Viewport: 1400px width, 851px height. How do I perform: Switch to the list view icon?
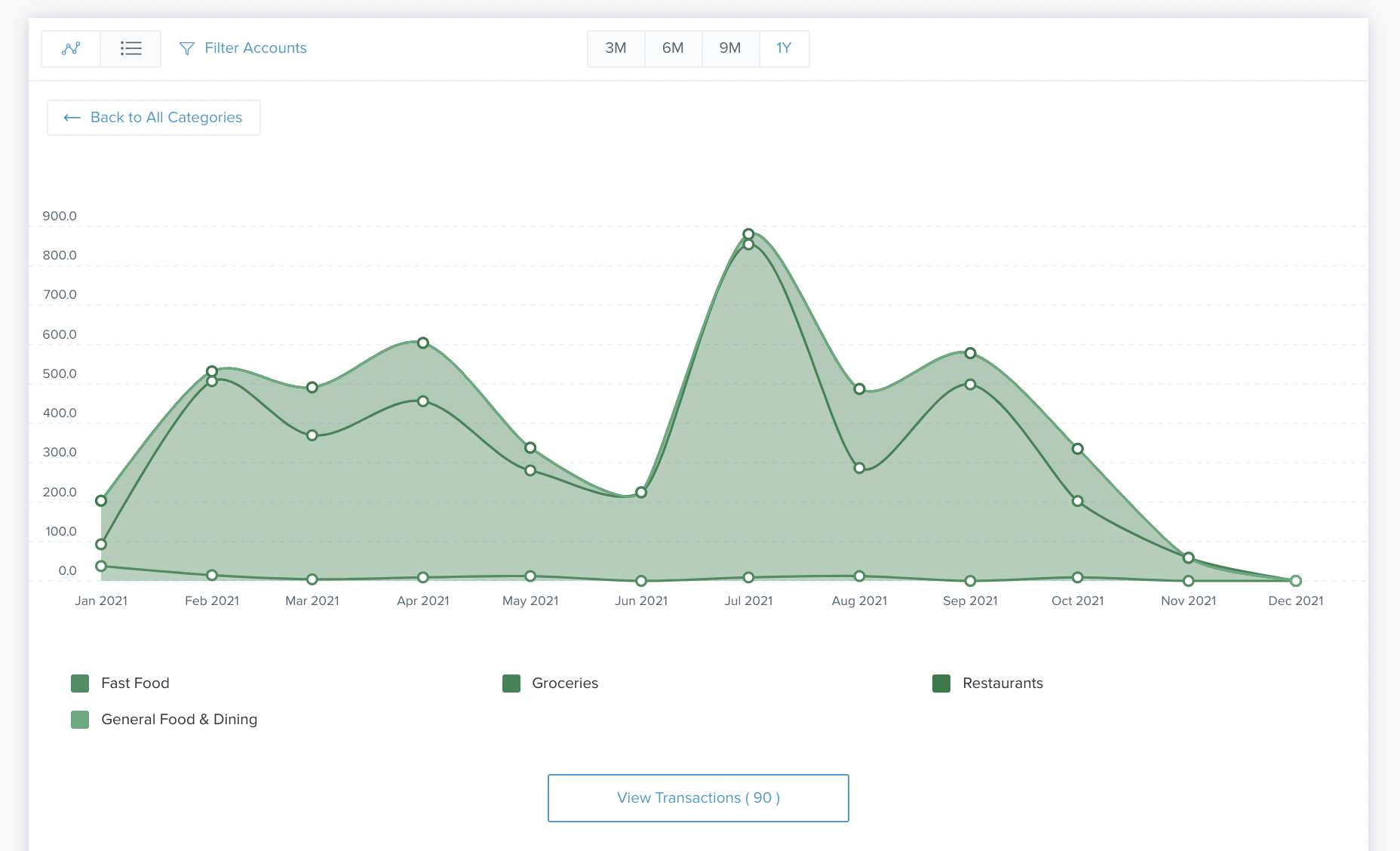coord(130,48)
